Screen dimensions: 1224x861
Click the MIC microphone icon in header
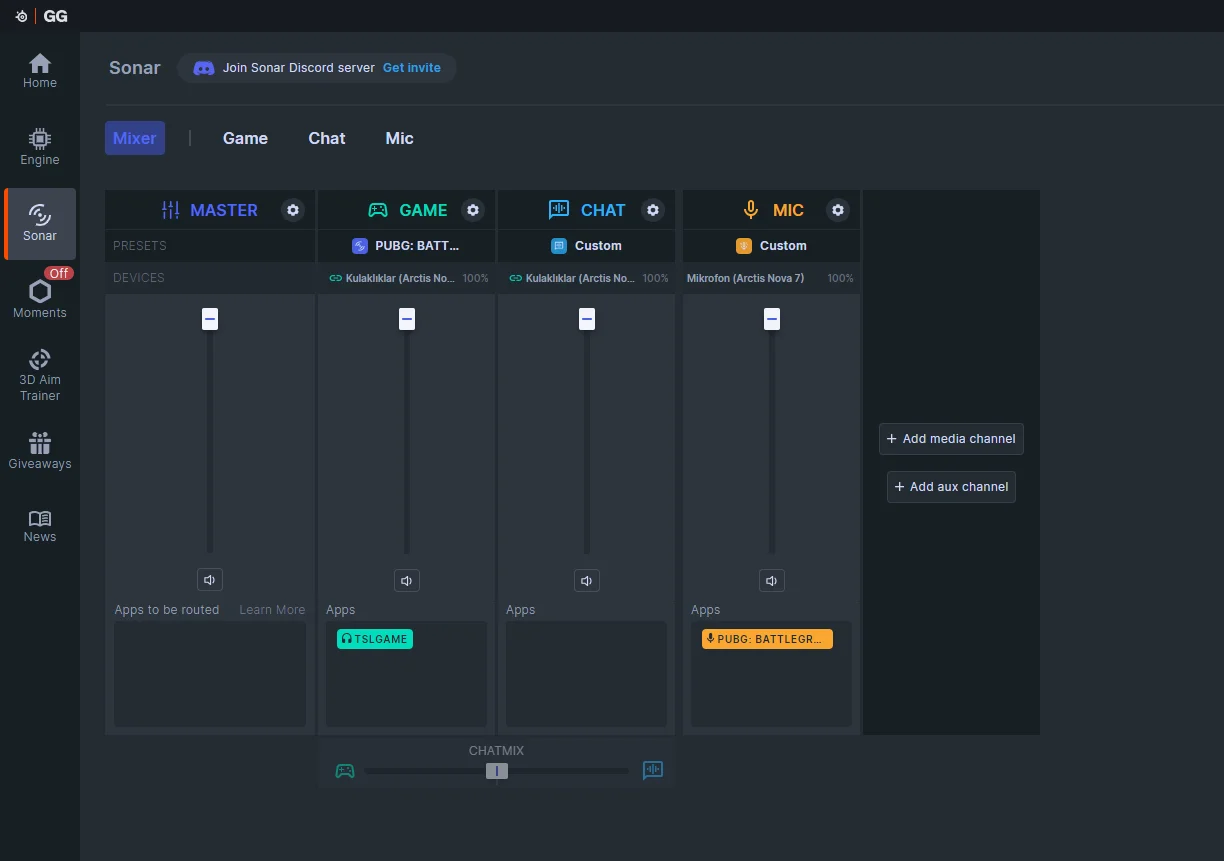pyautogui.click(x=751, y=210)
